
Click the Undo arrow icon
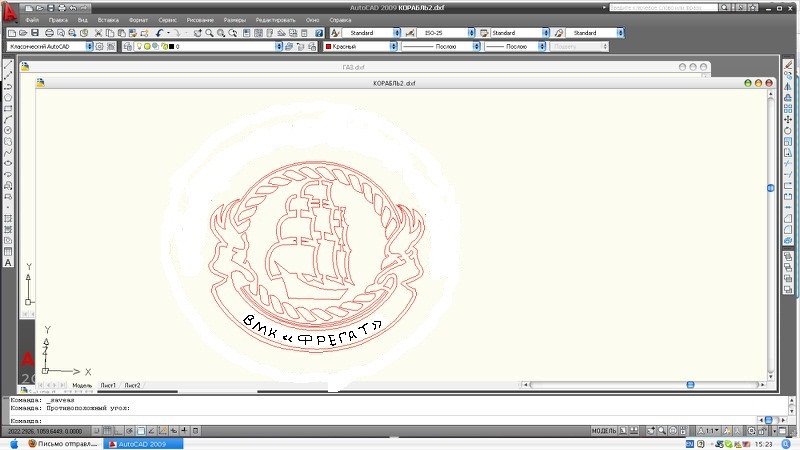(159, 33)
